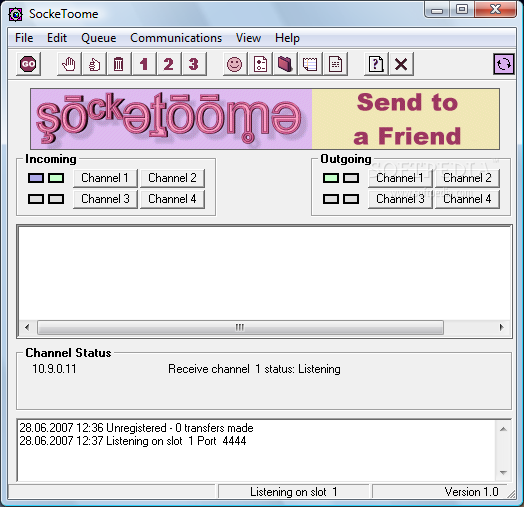
Task: Click the 'Listening on slot 1 Port 4444' log line
Action: [133, 441]
